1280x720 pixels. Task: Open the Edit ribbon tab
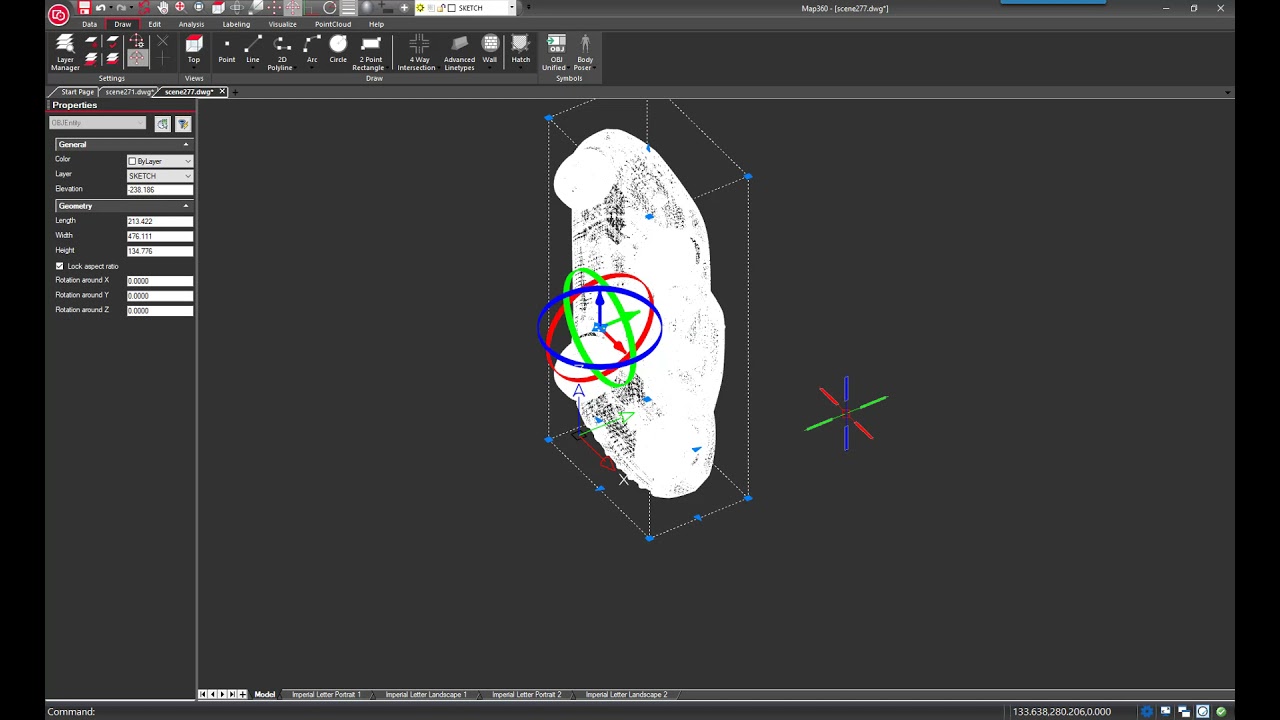coord(154,24)
